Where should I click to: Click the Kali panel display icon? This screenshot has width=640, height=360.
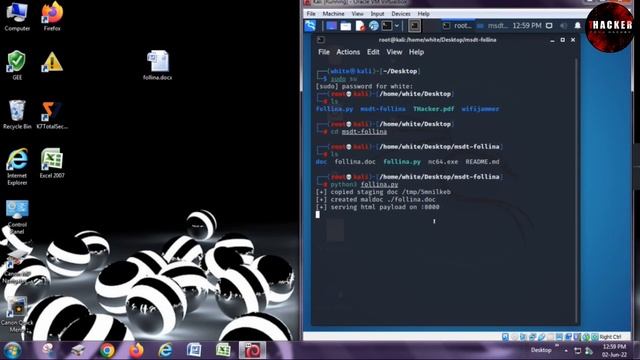point(549,26)
